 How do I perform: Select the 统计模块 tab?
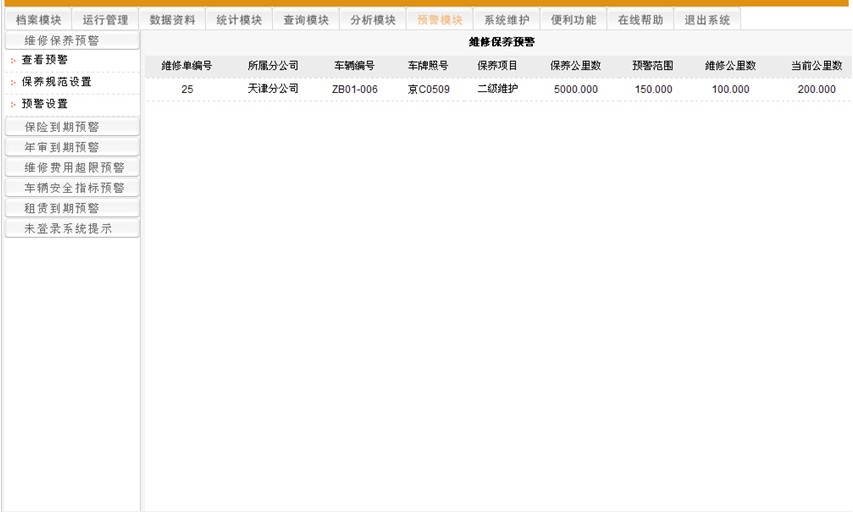point(239,20)
